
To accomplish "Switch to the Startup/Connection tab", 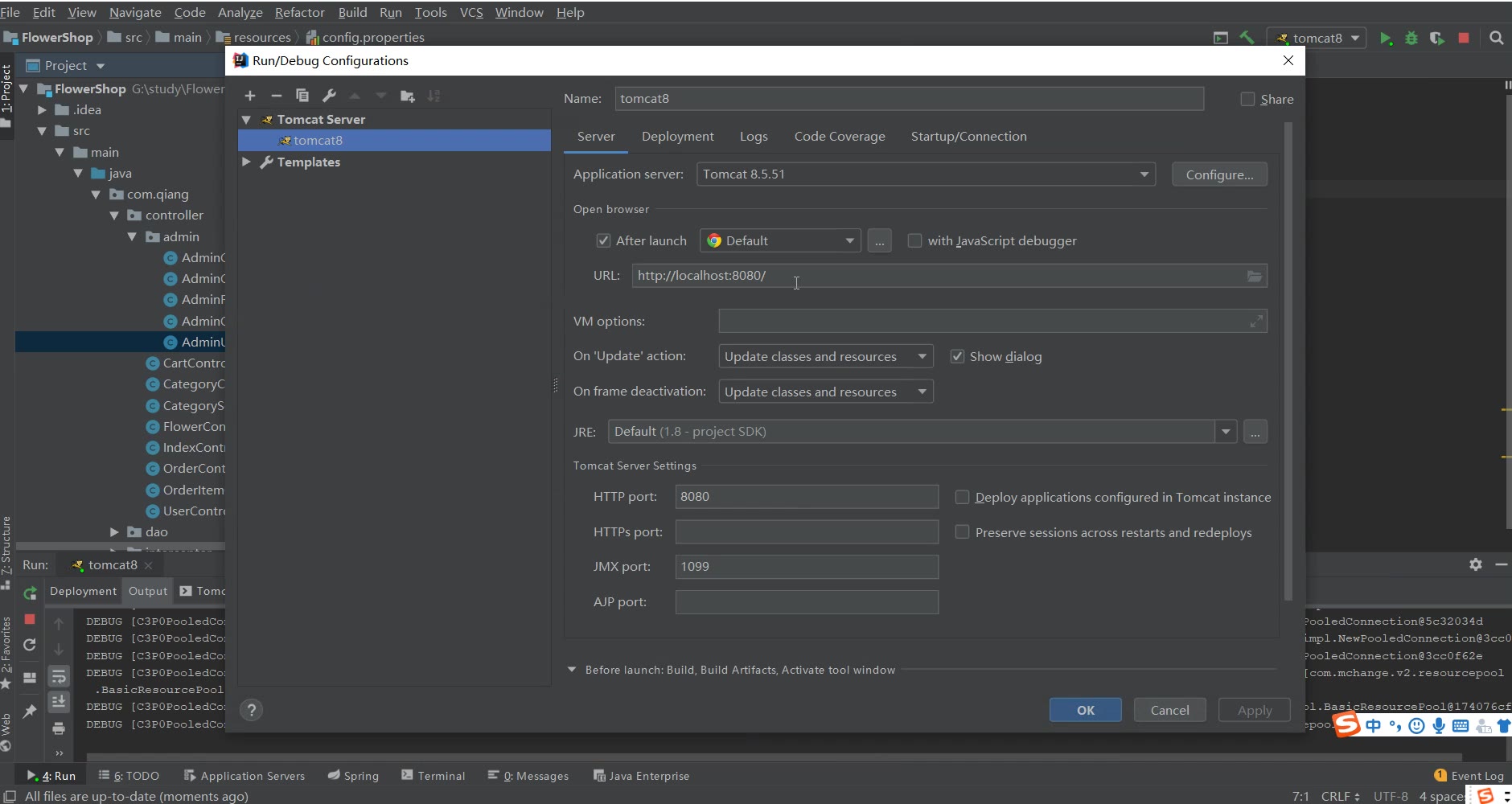I will (x=968, y=137).
